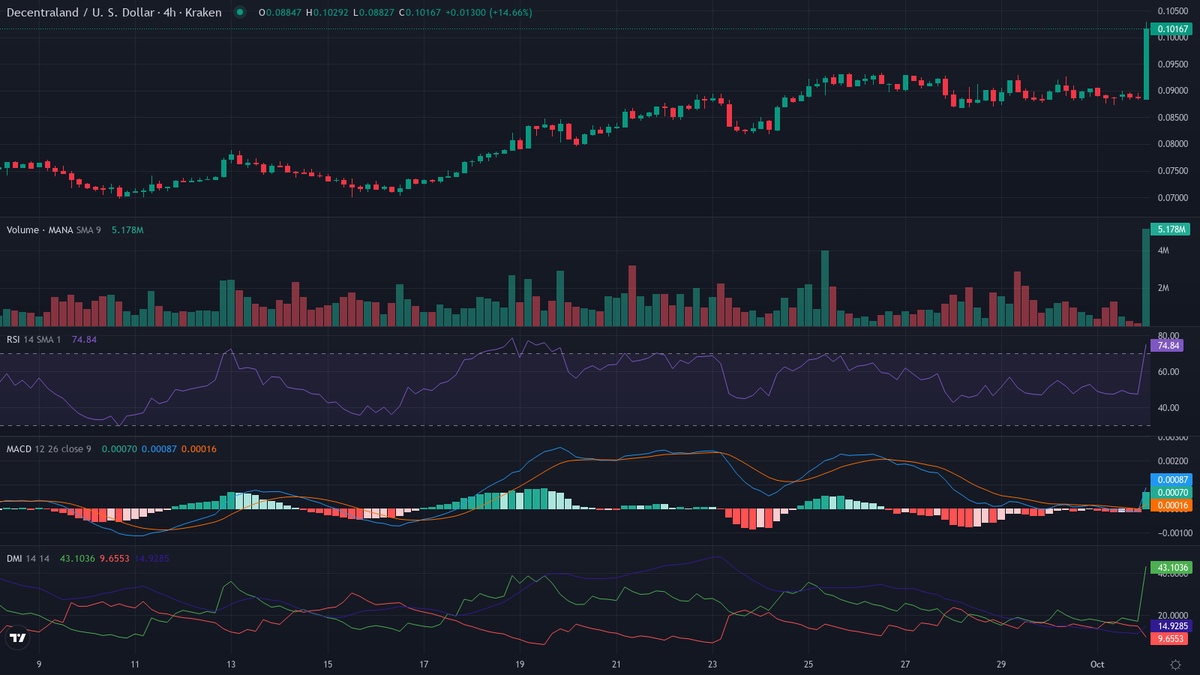
Task: Click date 9 on the time axis
Action: pyautogui.click(x=39, y=664)
